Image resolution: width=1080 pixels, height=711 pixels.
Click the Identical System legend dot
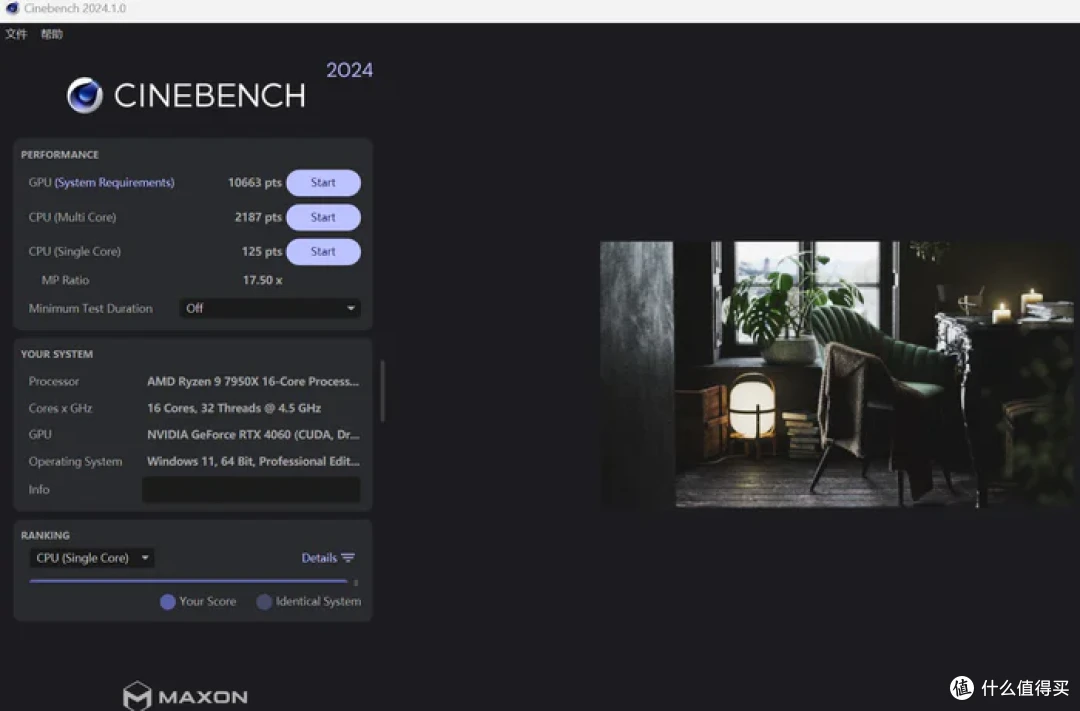coord(264,601)
